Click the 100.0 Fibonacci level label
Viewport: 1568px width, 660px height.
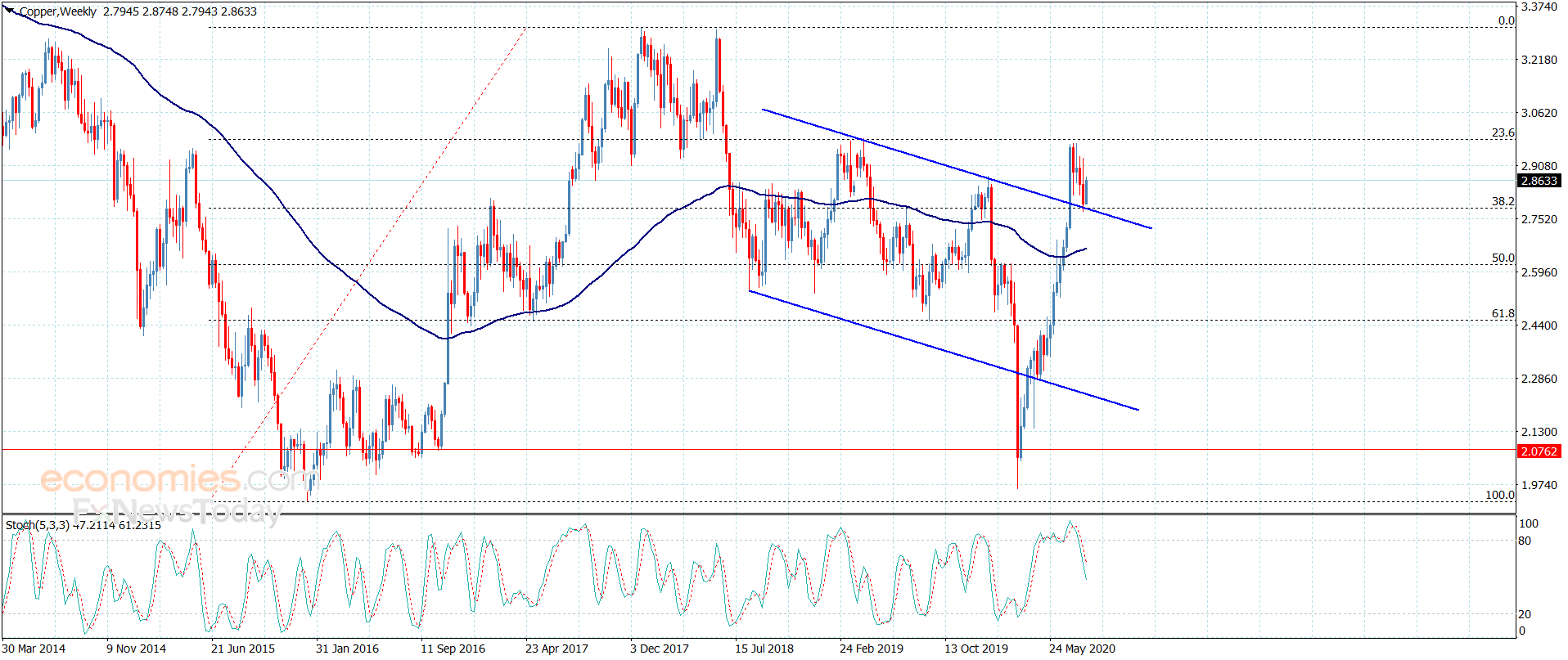tap(1499, 495)
